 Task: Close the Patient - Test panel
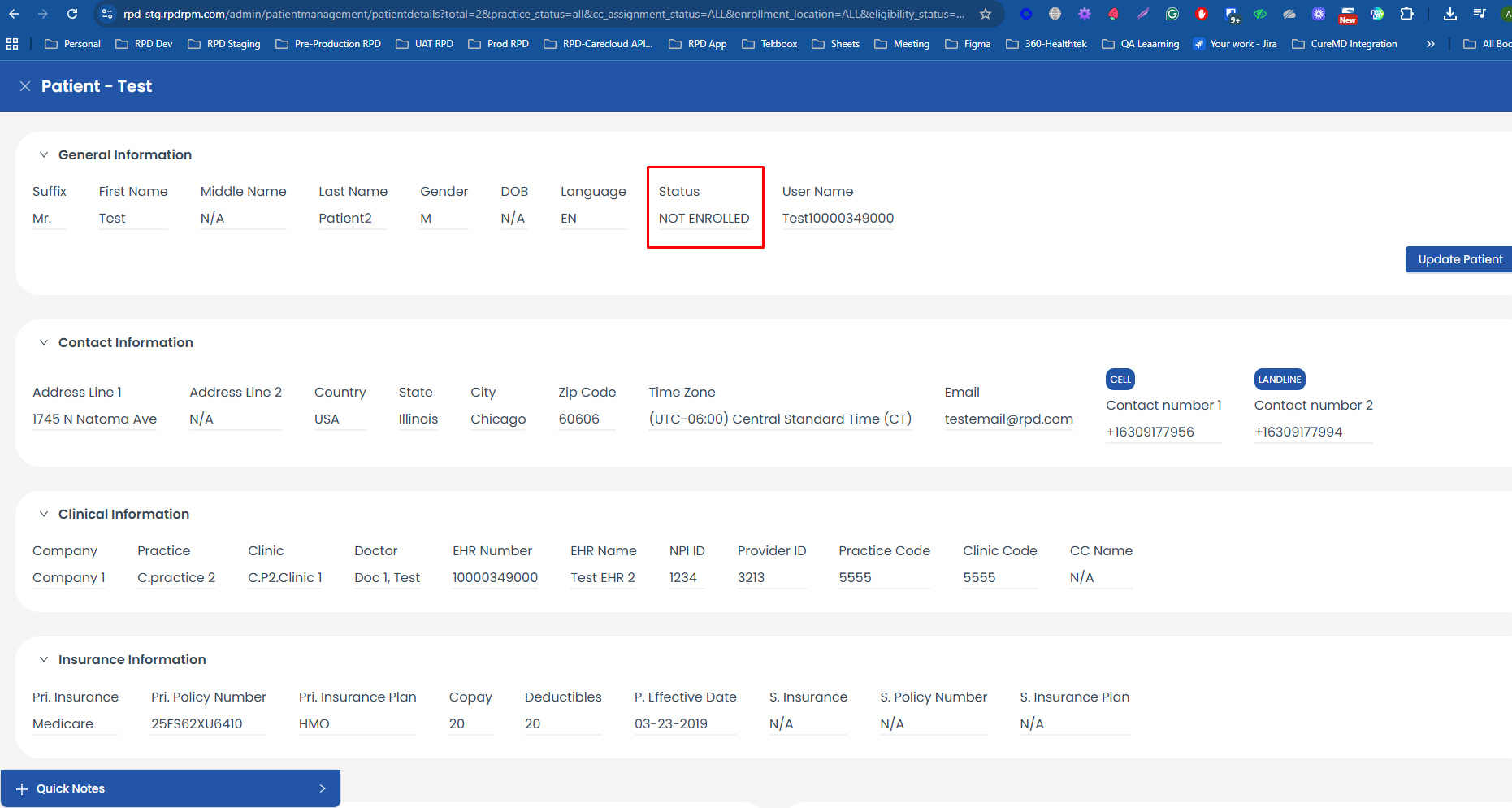click(25, 86)
